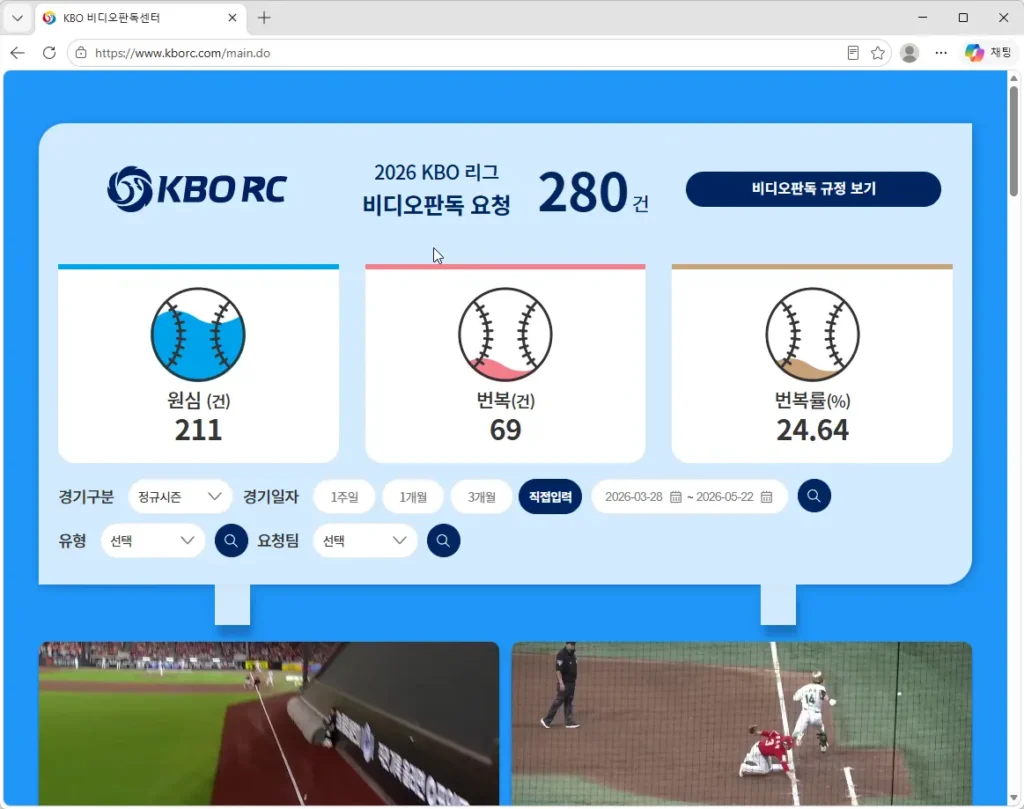The height and width of the screenshot is (809, 1024).
Task: Click the page vertical scrollbar thumb
Action: [x=1014, y=140]
